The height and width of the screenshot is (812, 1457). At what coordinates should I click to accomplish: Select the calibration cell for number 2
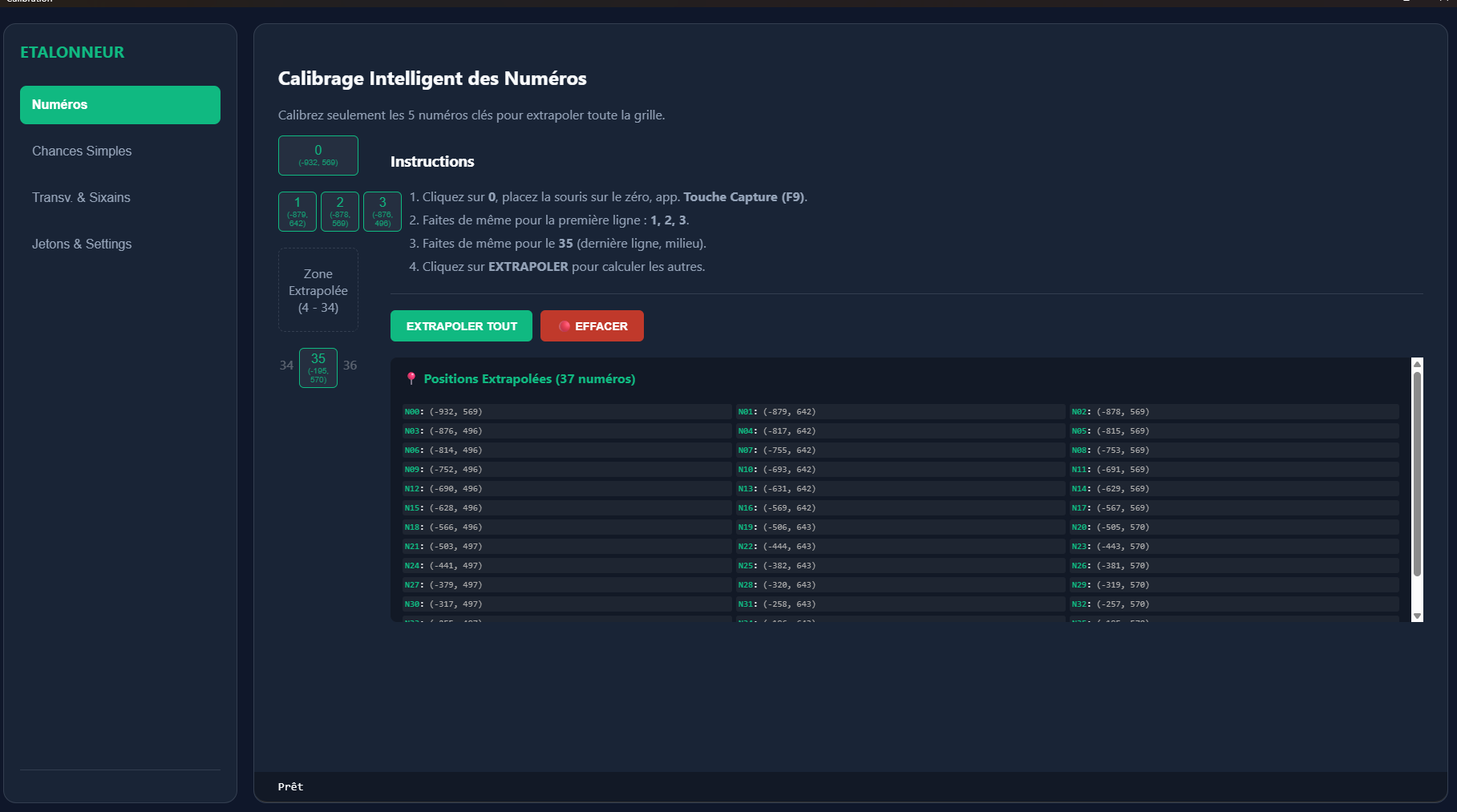tap(339, 211)
